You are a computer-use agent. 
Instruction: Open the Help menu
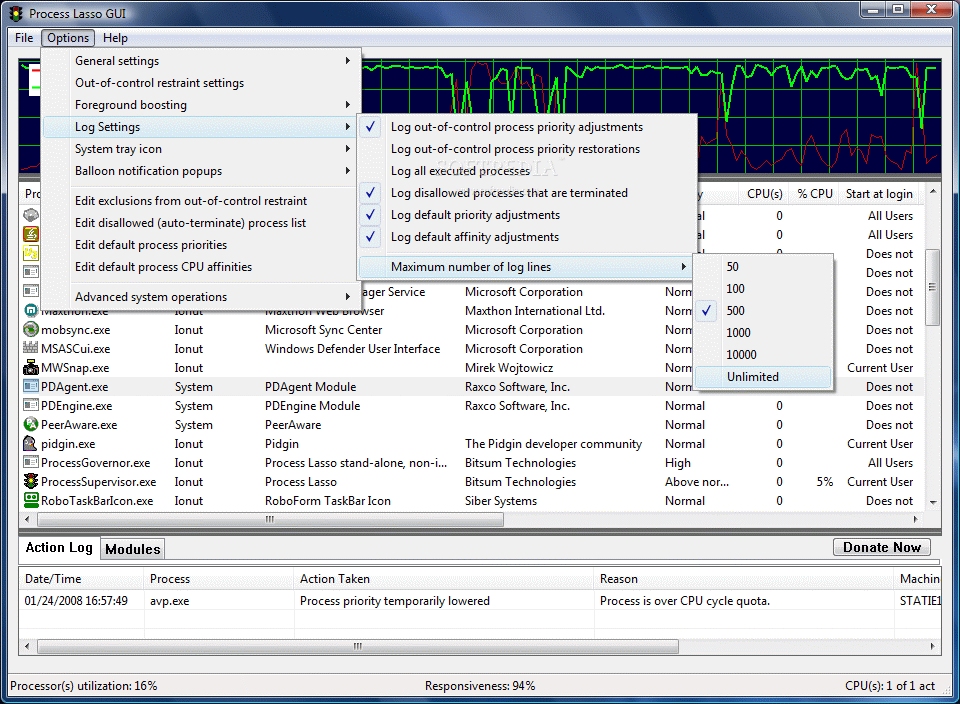pyautogui.click(x=115, y=38)
